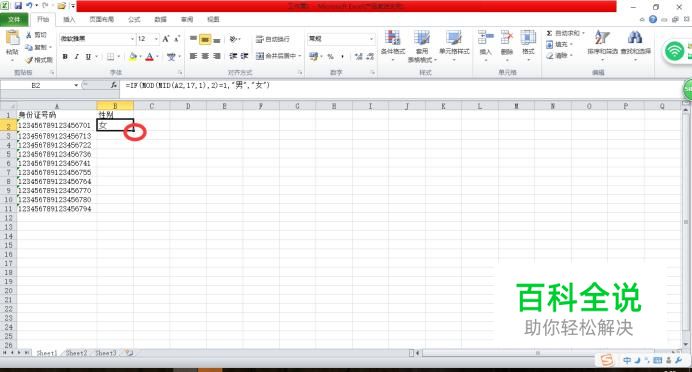Viewport: 692px width, 372px height.
Task: Switch to the Formulas (公式) tab
Action: coord(134,19)
